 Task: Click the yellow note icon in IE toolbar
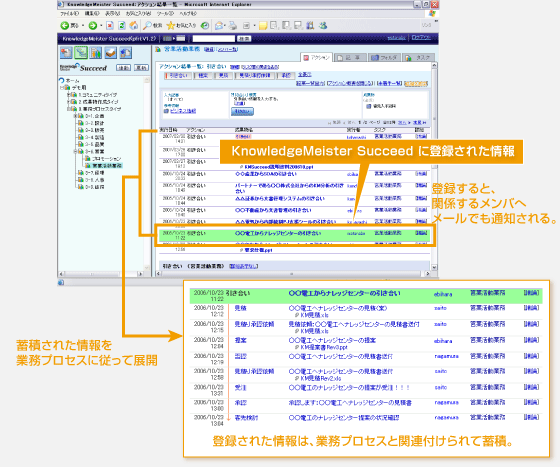click(x=263, y=25)
